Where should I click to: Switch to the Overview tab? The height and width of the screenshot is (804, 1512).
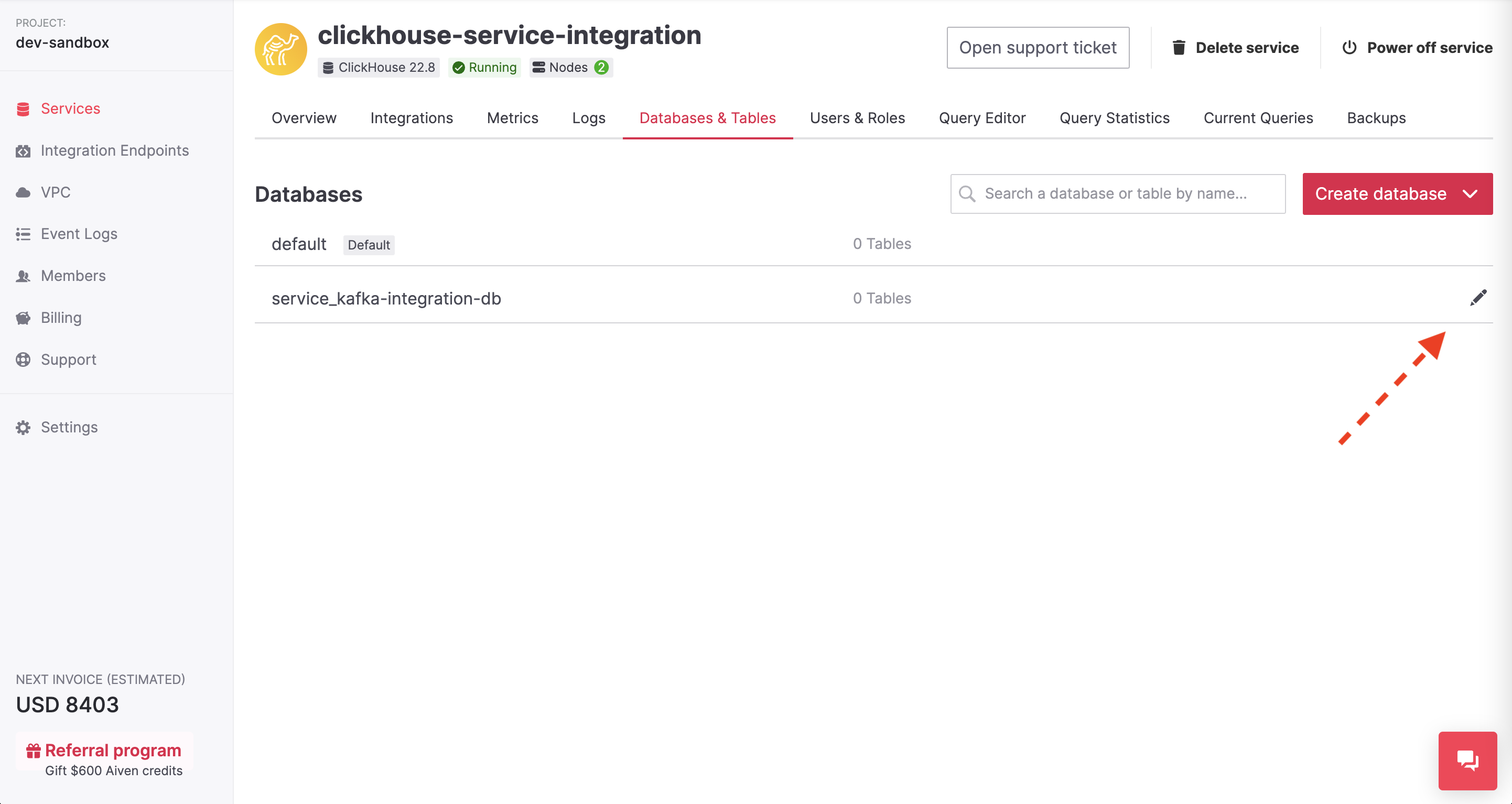304,118
